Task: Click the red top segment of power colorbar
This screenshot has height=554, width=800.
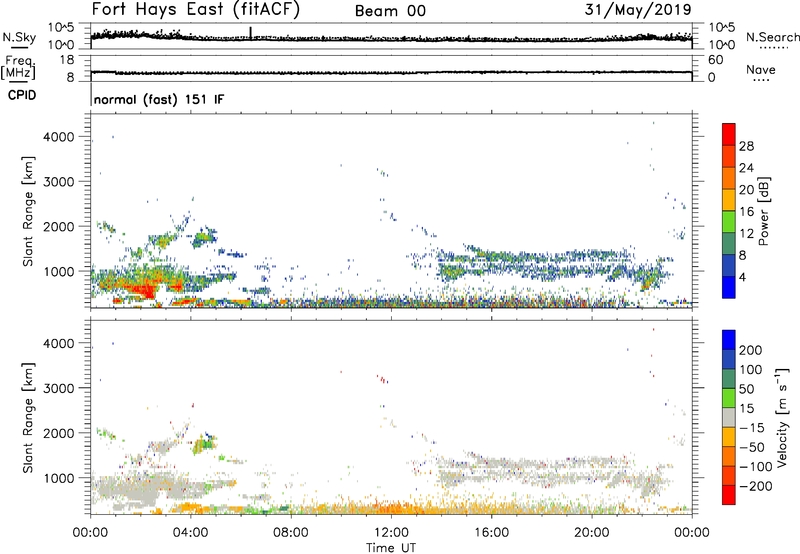Action: click(729, 135)
